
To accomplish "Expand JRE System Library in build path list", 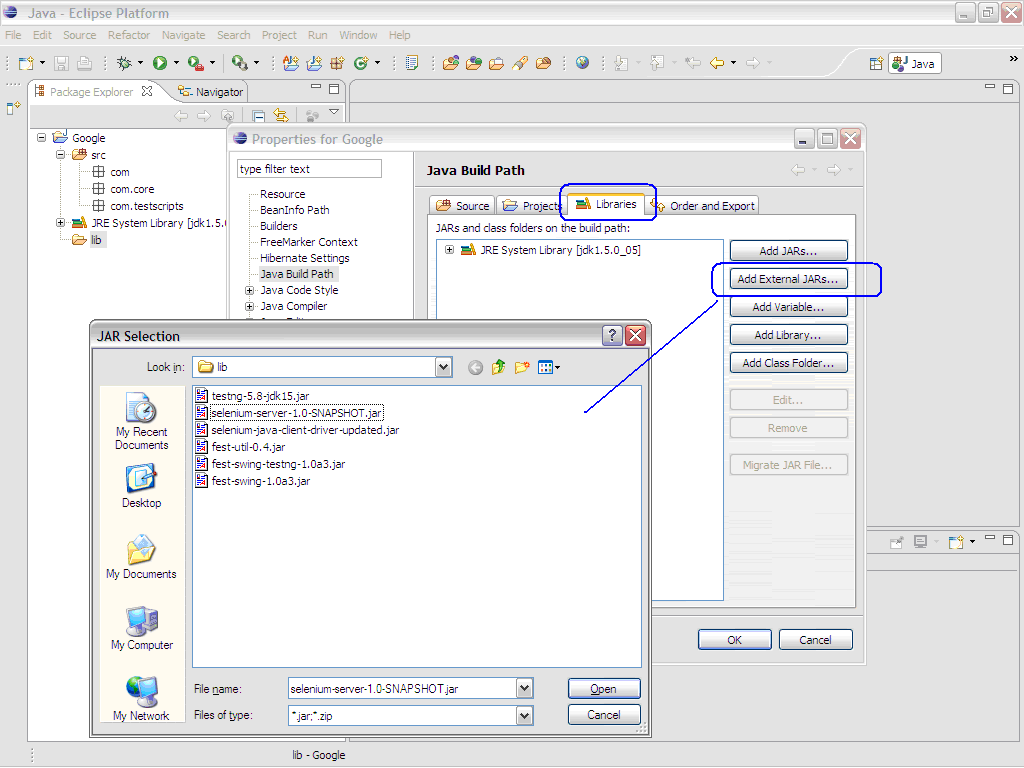I will [x=449, y=249].
